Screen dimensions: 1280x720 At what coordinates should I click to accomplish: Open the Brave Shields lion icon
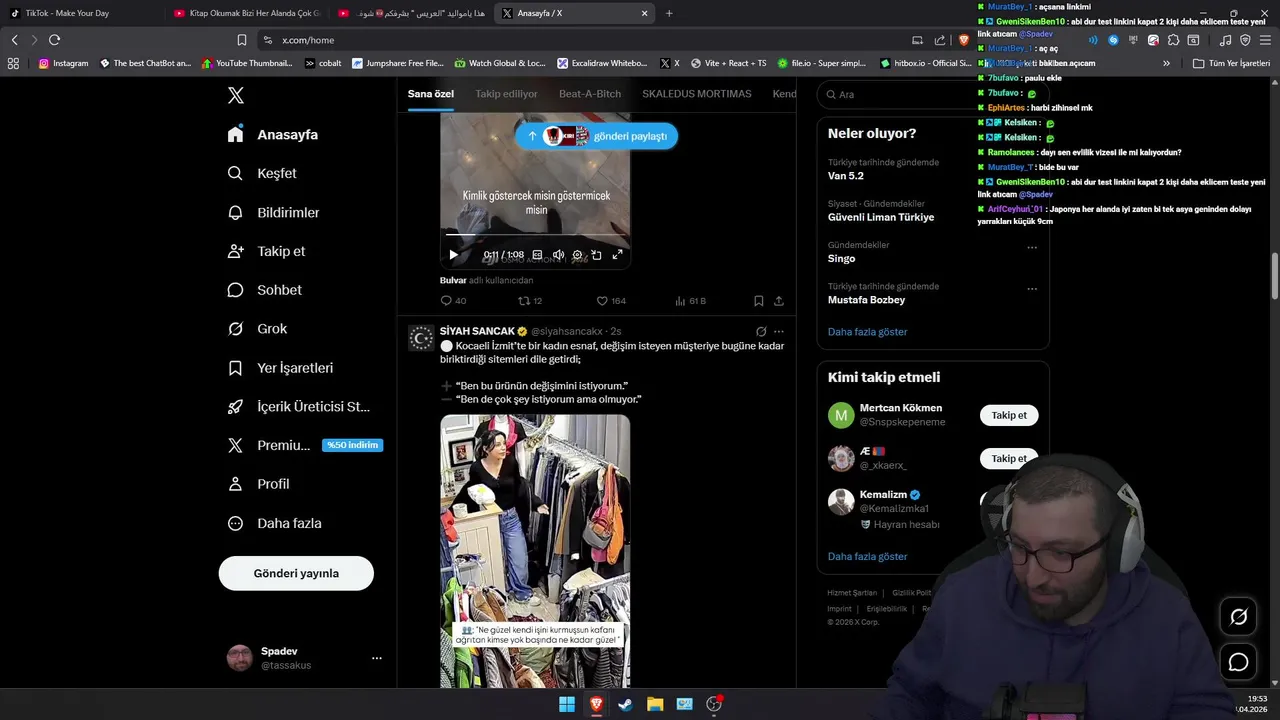pos(964,40)
